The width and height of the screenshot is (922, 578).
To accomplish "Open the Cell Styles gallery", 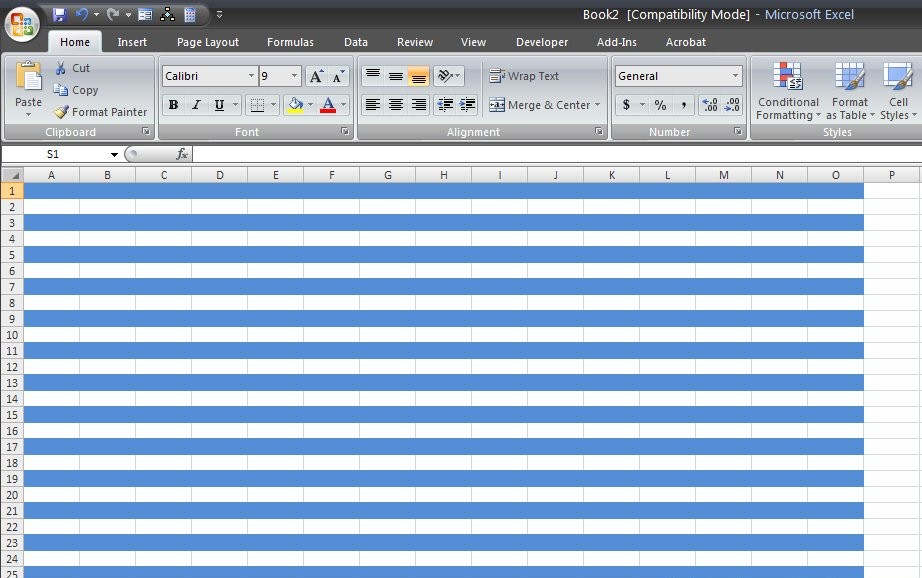I will (898, 91).
